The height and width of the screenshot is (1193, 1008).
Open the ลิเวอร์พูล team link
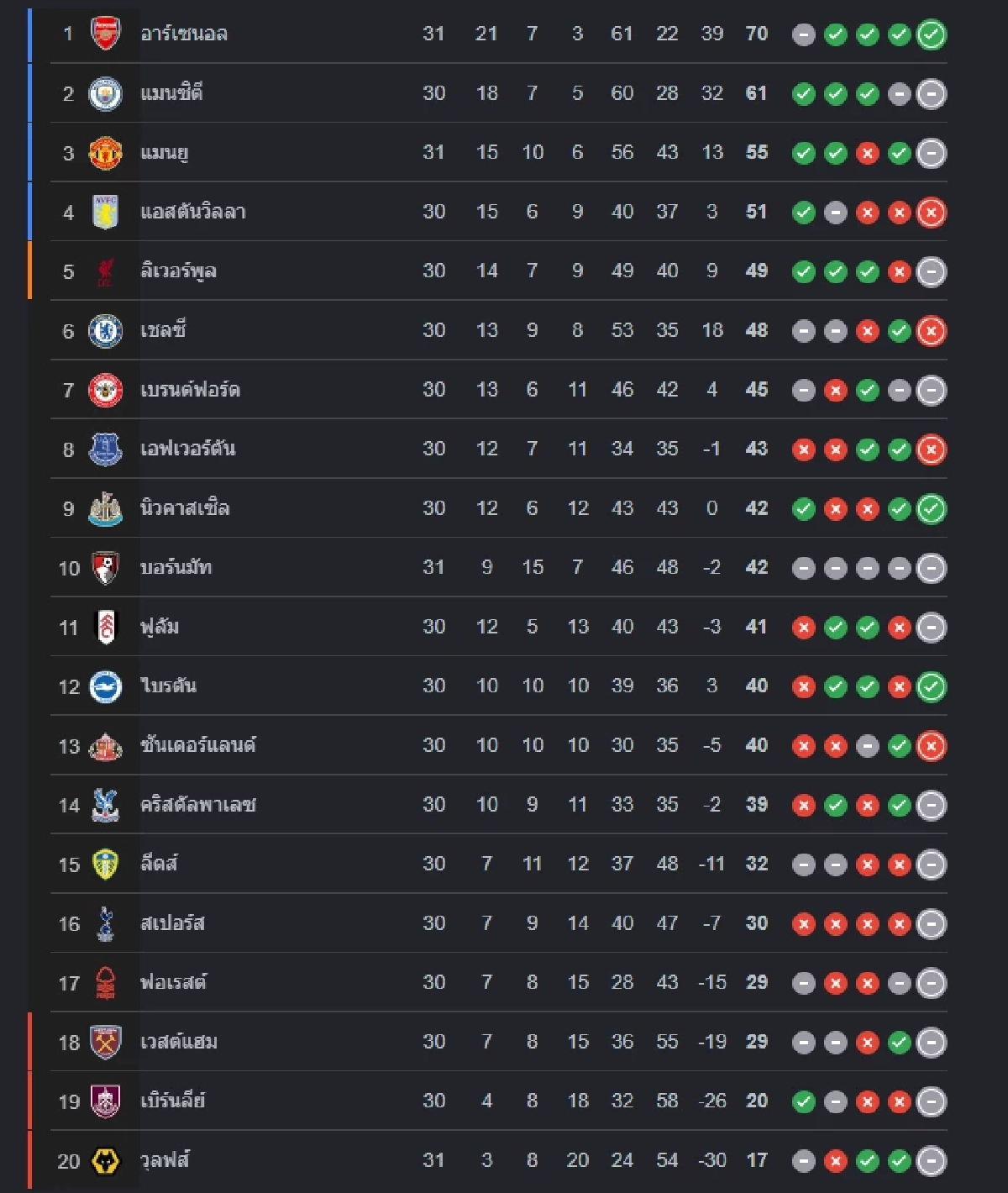pyautogui.click(x=178, y=271)
